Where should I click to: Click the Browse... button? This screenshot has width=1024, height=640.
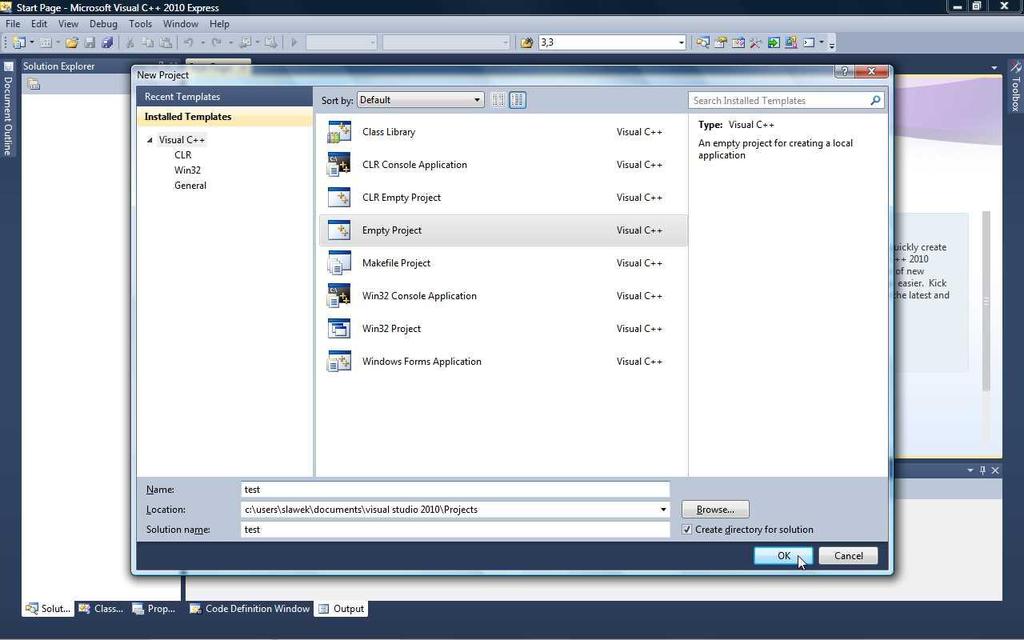point(715,509)
